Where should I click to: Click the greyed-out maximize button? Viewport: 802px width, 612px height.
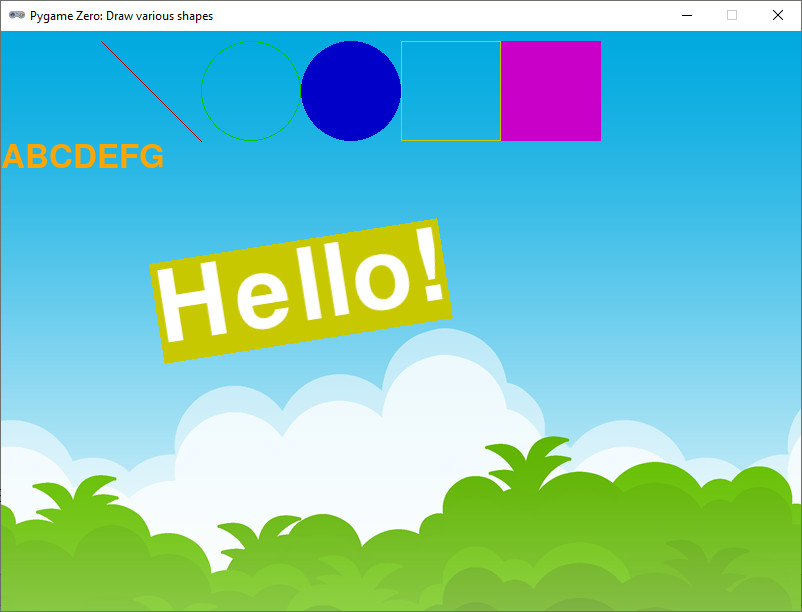(732, 16)
